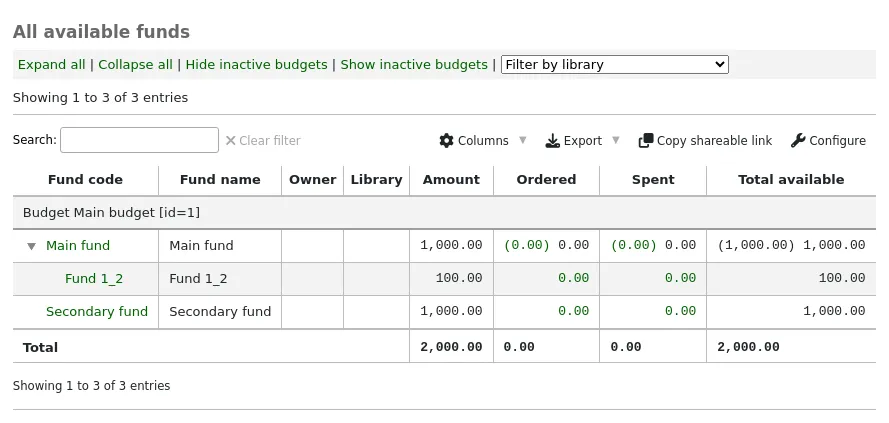Click the Export download icon
Screen dimensions: 889x423
(552, 141)
